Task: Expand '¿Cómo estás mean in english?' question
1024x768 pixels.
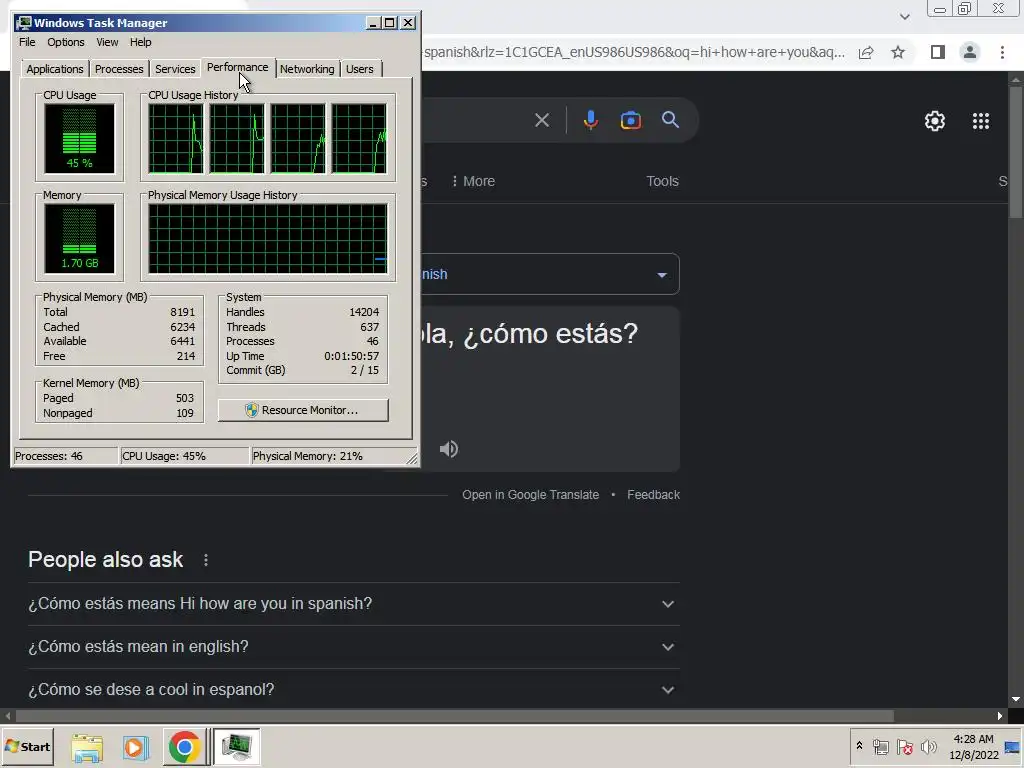Action: (354, 647)
